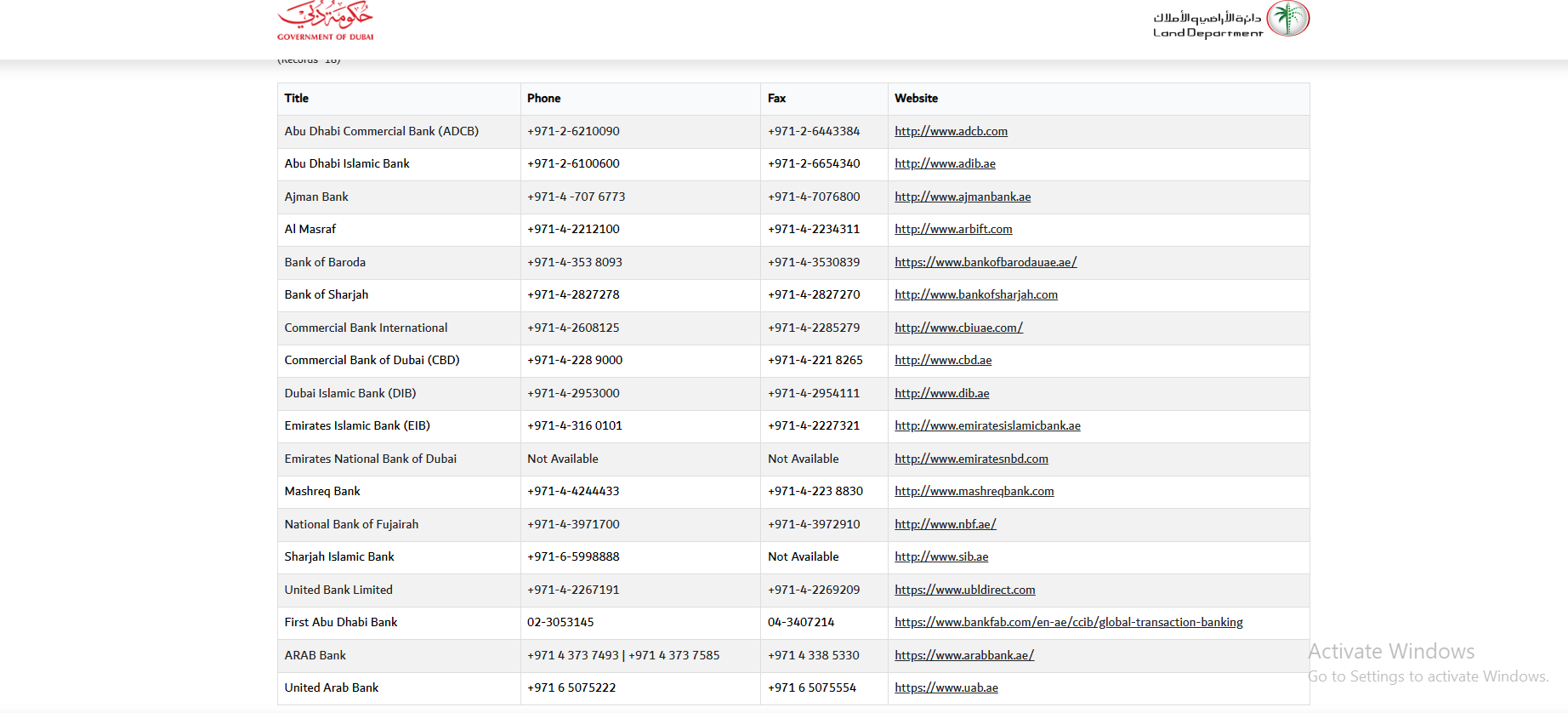Click the Land Department palm logo
Image resolution: width=1568 pixels, height=713 pixels.
click(1287, 19)
